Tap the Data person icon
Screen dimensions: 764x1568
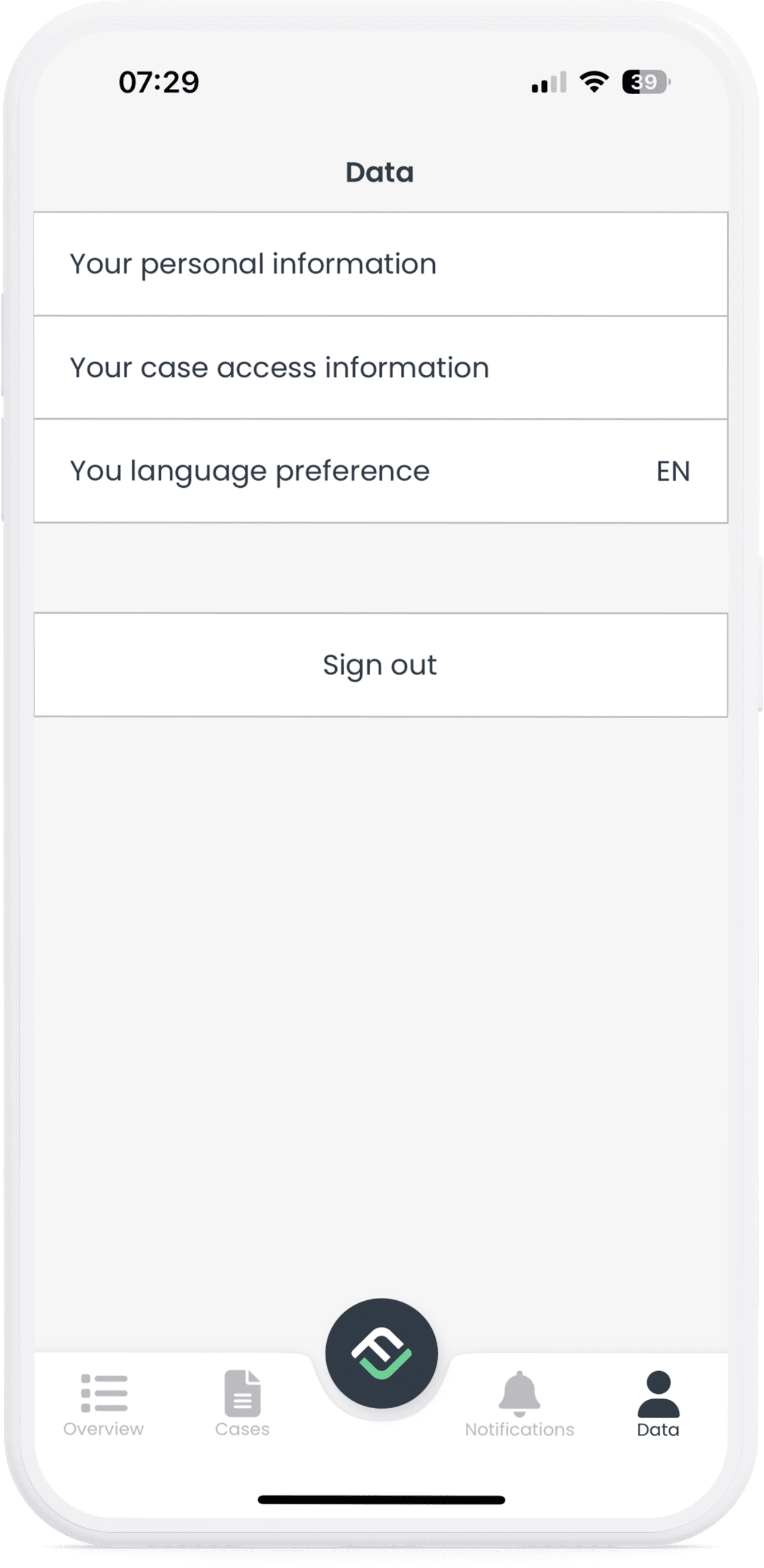click(x=658, y=1393)
